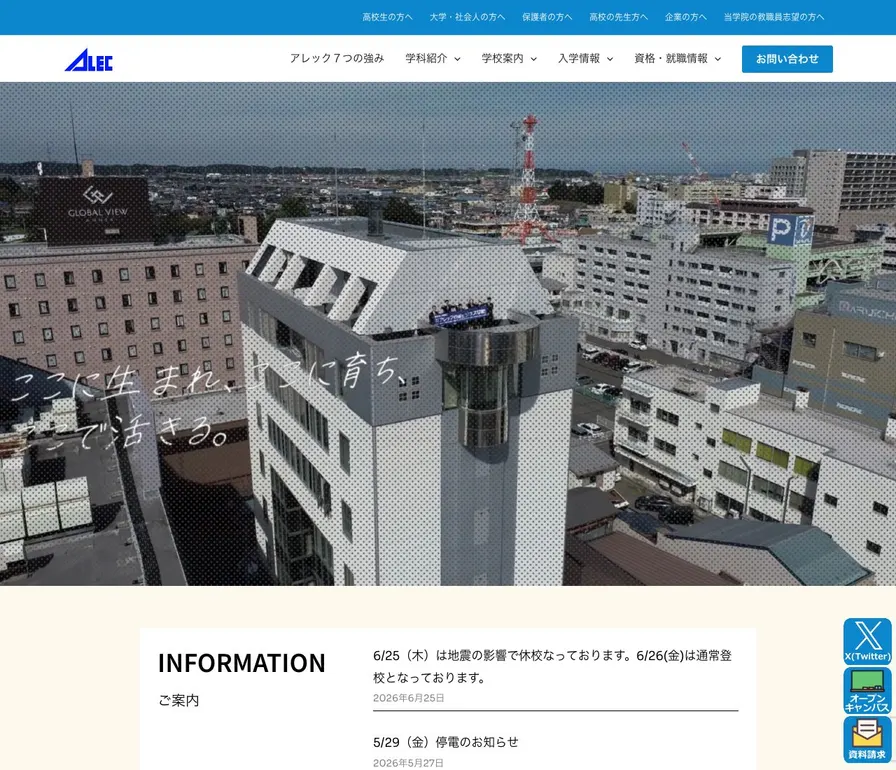Screen dimensions: 896x770
Task: Open the 5/29 停電のお知らせ notice
Action: tap(446, 742)
